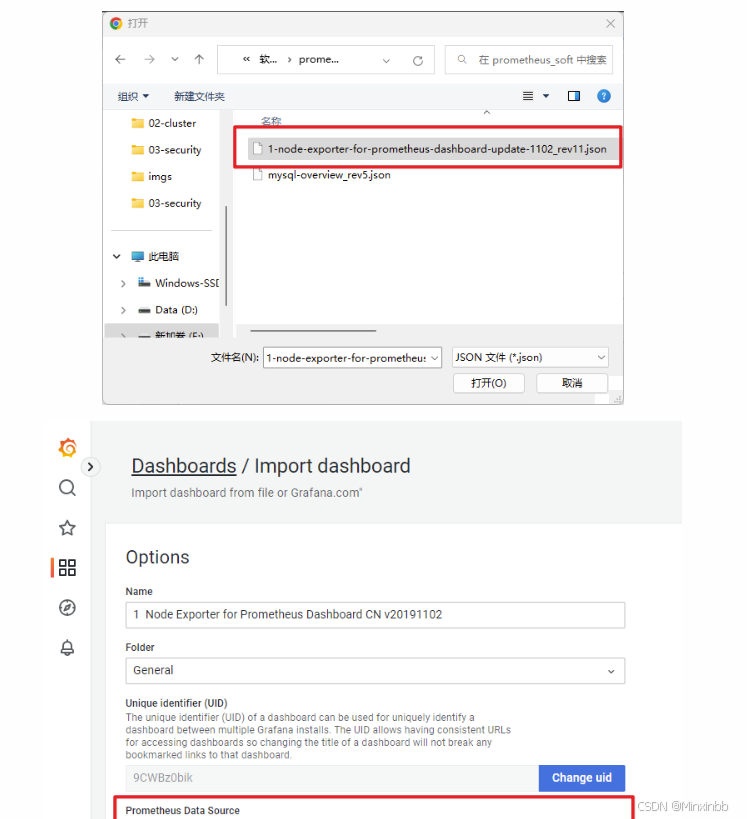Viewport: 747px width, 819px height.
Task: Select the 02-cluster folder
Action: [164, 123]
